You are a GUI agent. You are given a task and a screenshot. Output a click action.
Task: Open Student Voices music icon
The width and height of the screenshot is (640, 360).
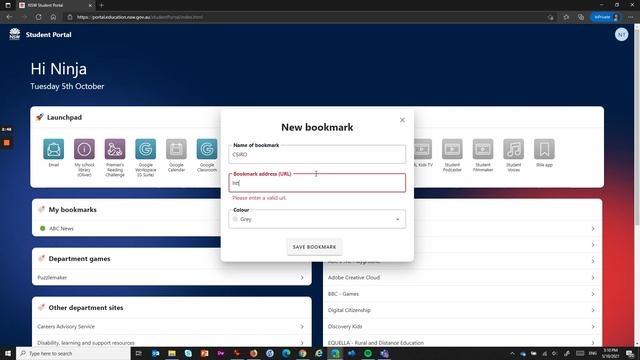[513, 149]
